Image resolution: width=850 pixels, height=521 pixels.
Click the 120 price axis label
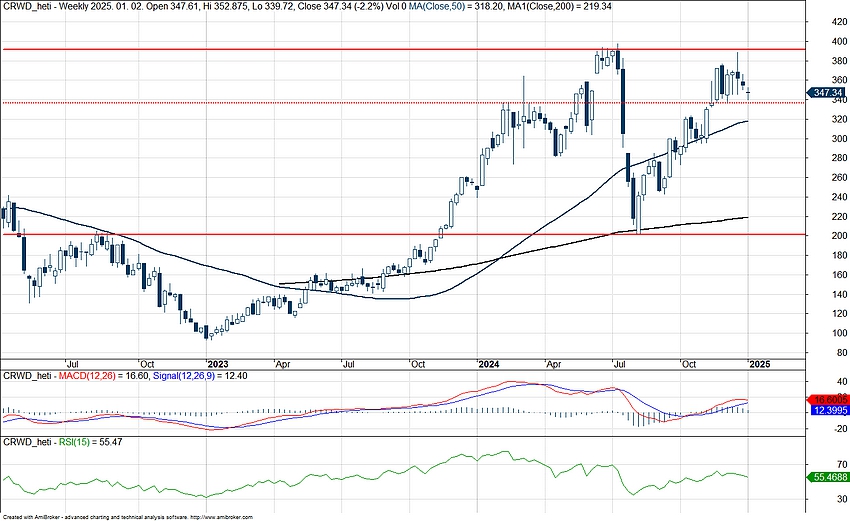coord(839,313)
